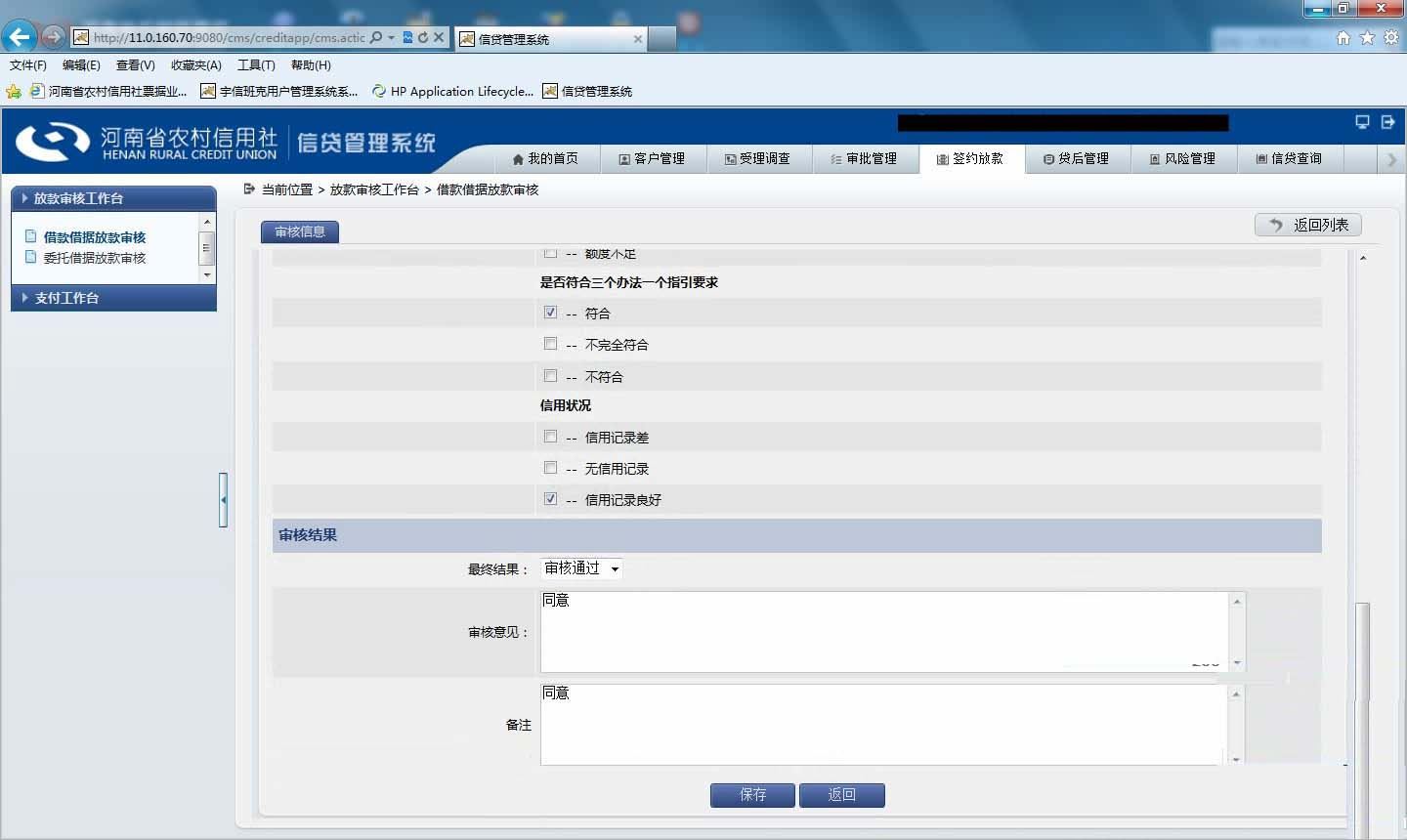Select the 签约放款 navigation tab
This screenshot has width=1407, height=840.
coord(971,159)
